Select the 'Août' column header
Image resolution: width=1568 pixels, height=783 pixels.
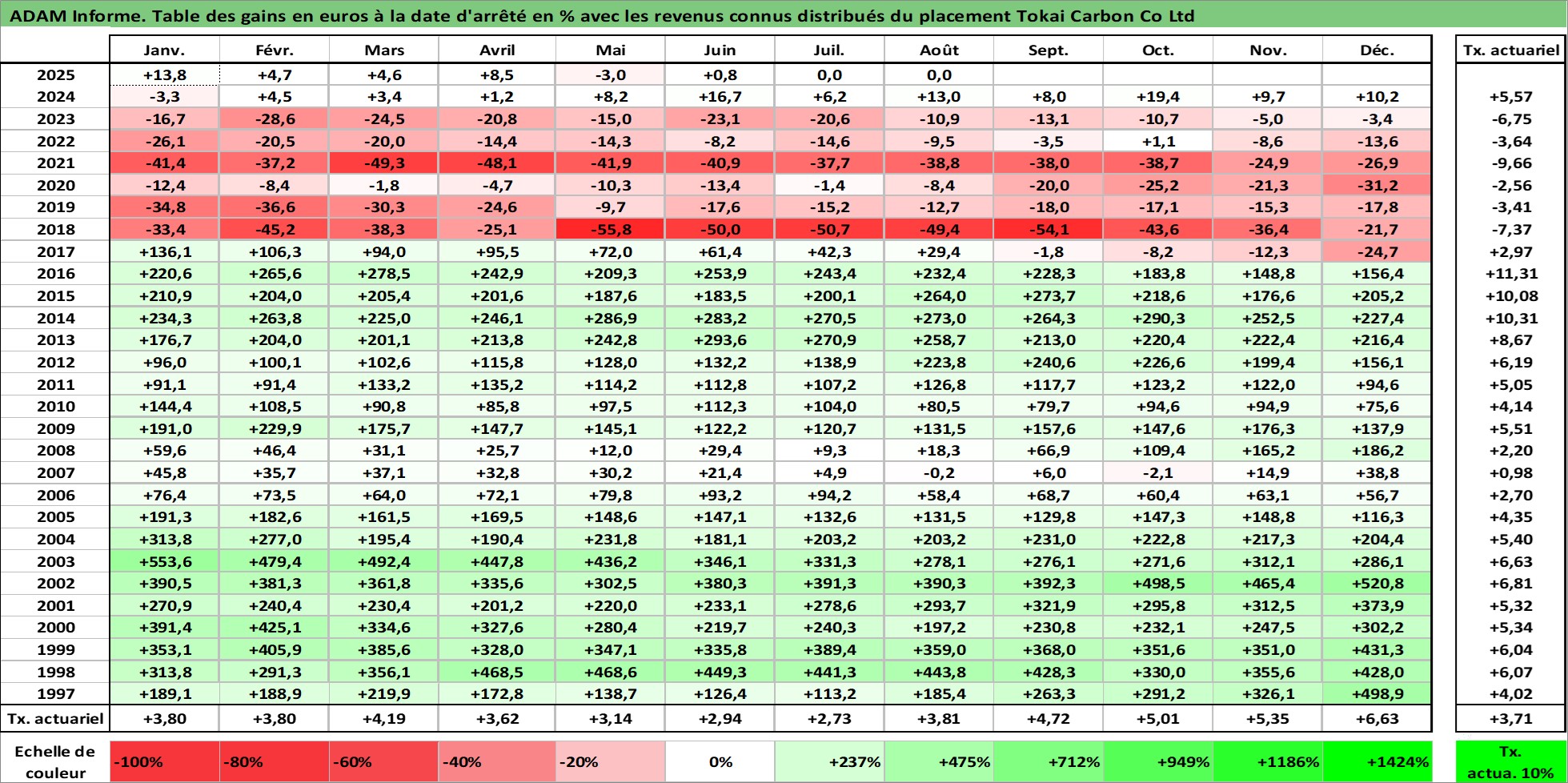click(939, 50)
